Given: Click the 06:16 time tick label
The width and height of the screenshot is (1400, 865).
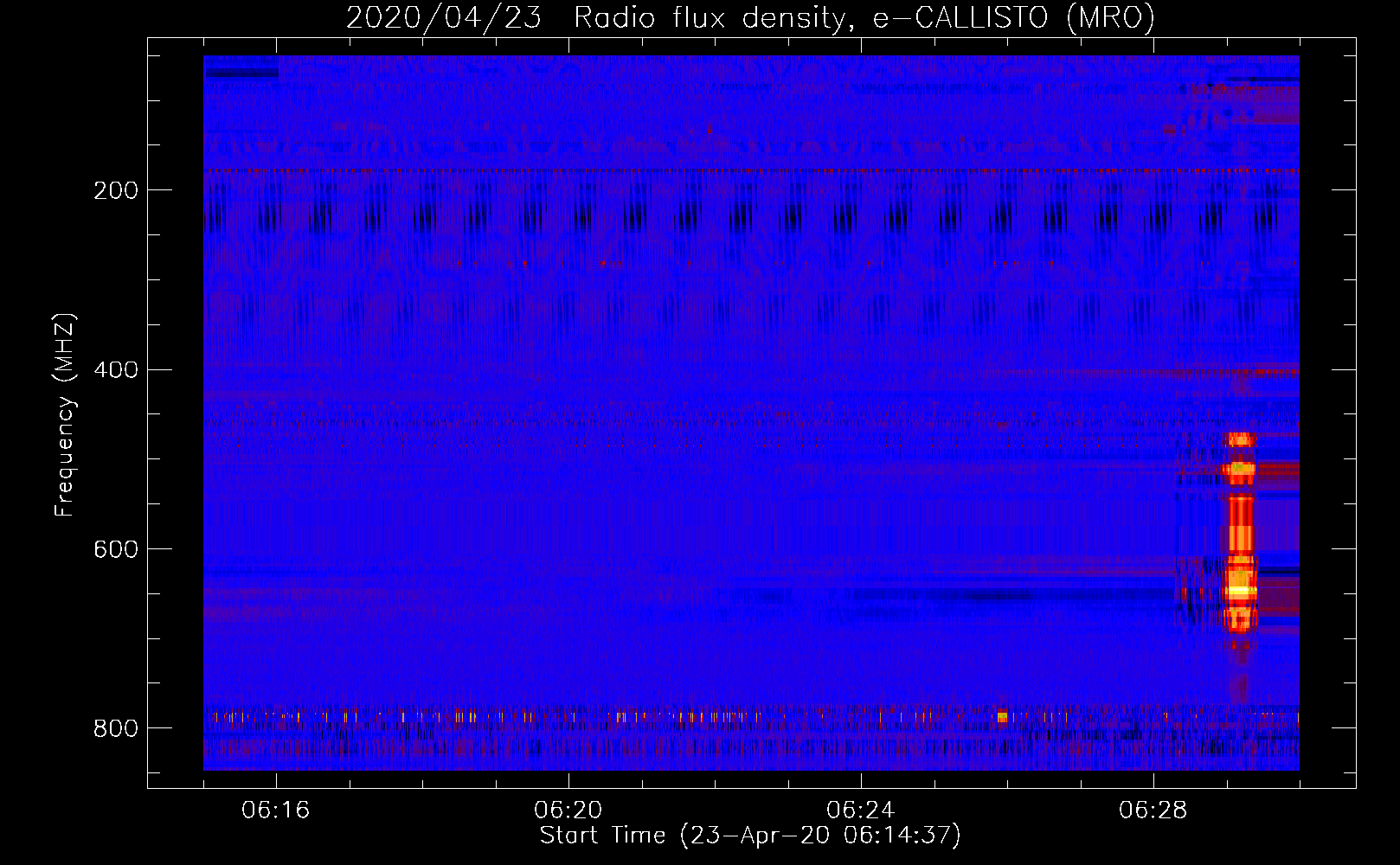Looking at the screenshot, I should pyautogui.click(x=275, y=810).
